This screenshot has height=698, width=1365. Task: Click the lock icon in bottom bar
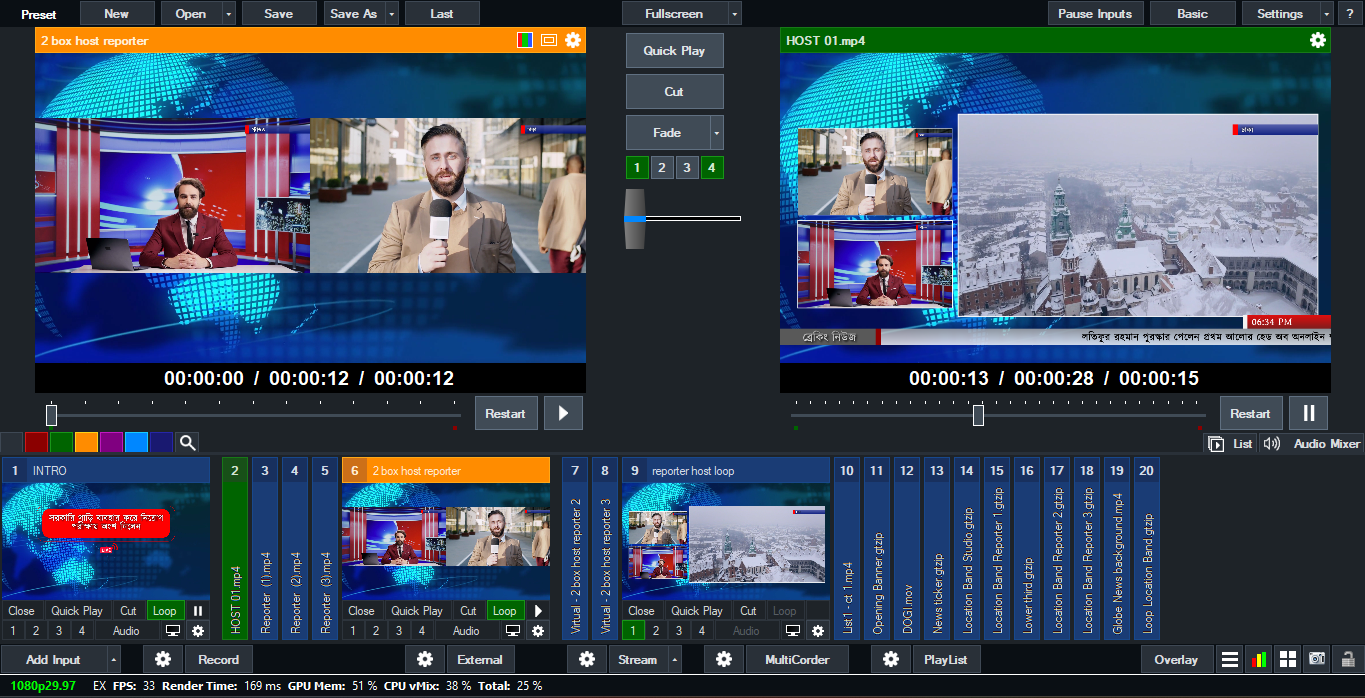pos(1348,659)
